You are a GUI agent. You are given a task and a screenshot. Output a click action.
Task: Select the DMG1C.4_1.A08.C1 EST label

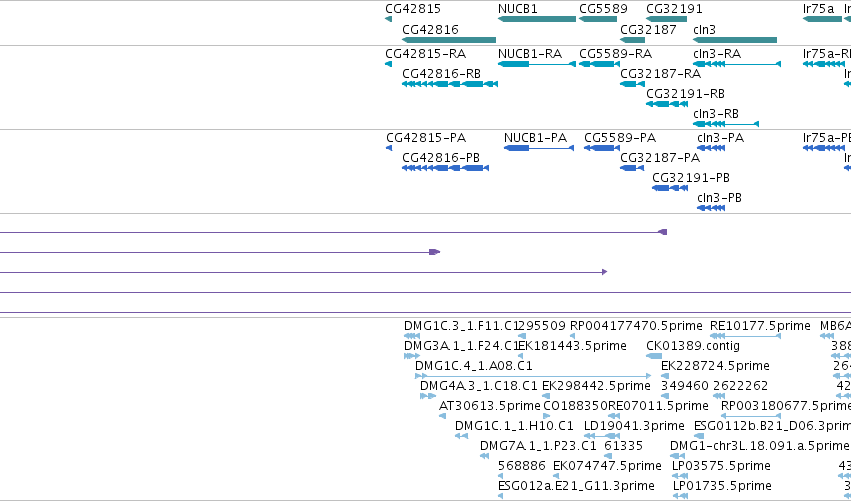click(x=474, y=366)
